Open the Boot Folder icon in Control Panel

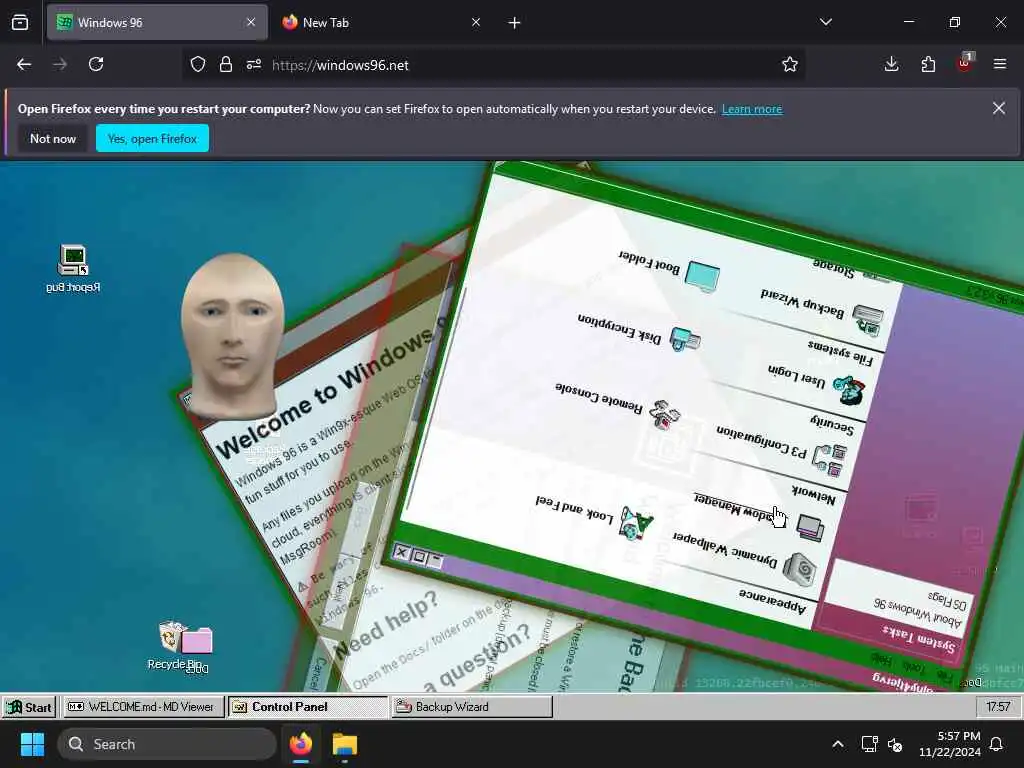click(703, 276)
